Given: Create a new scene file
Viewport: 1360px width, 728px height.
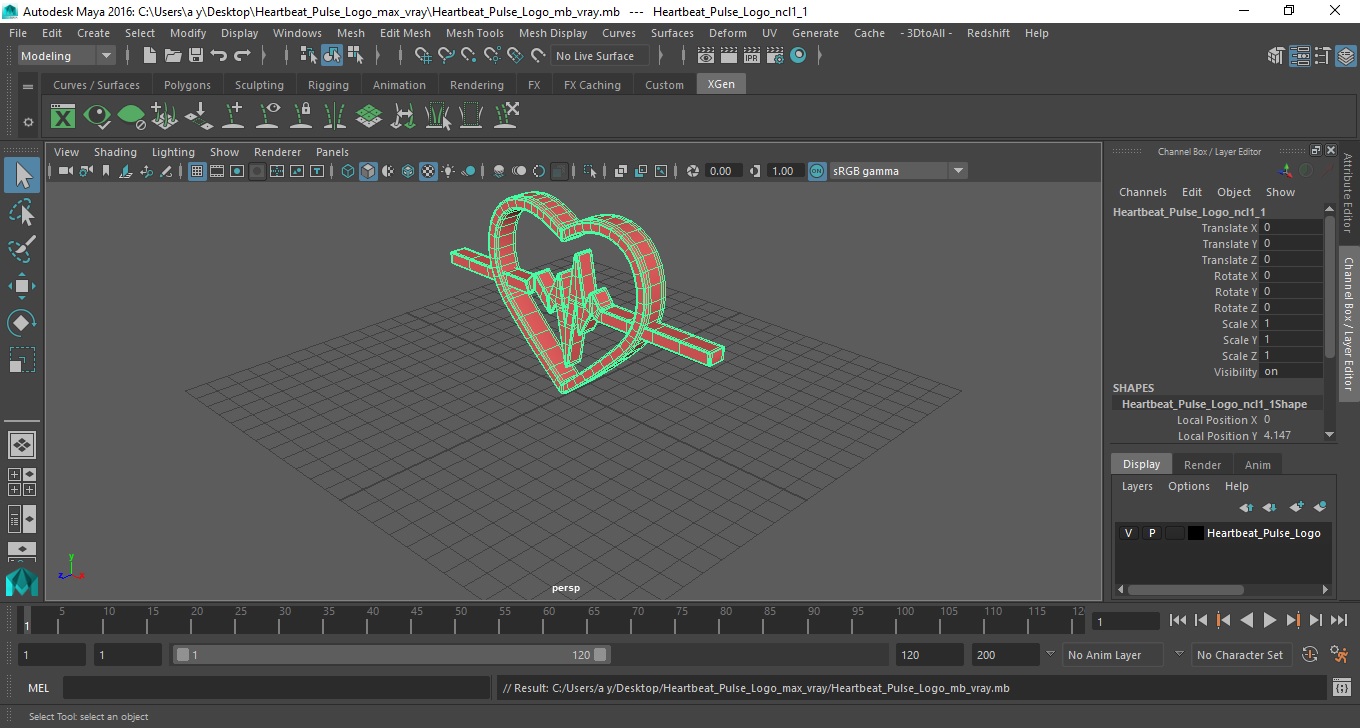Looking at the screenshot, I should (150, 56).
